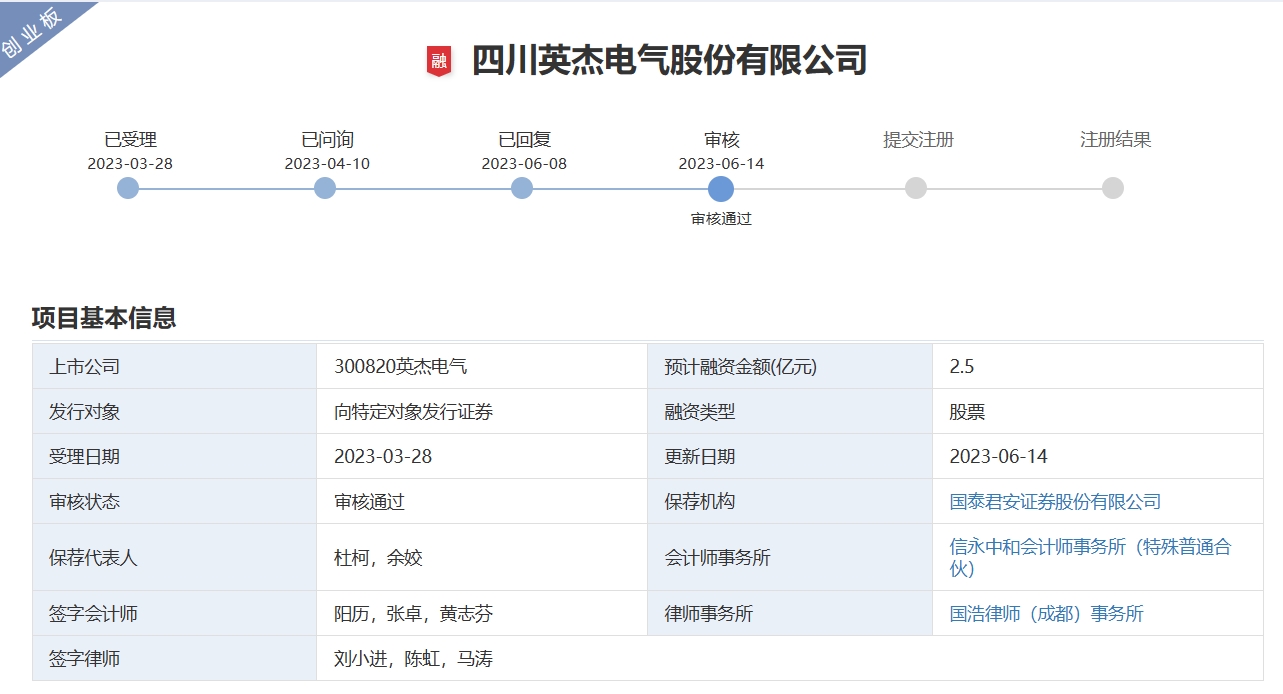This screenshot has height=694, width=1283.
Task: Open 信永中和会计师事务所 accounting firm link
Action: (1090, 557)
